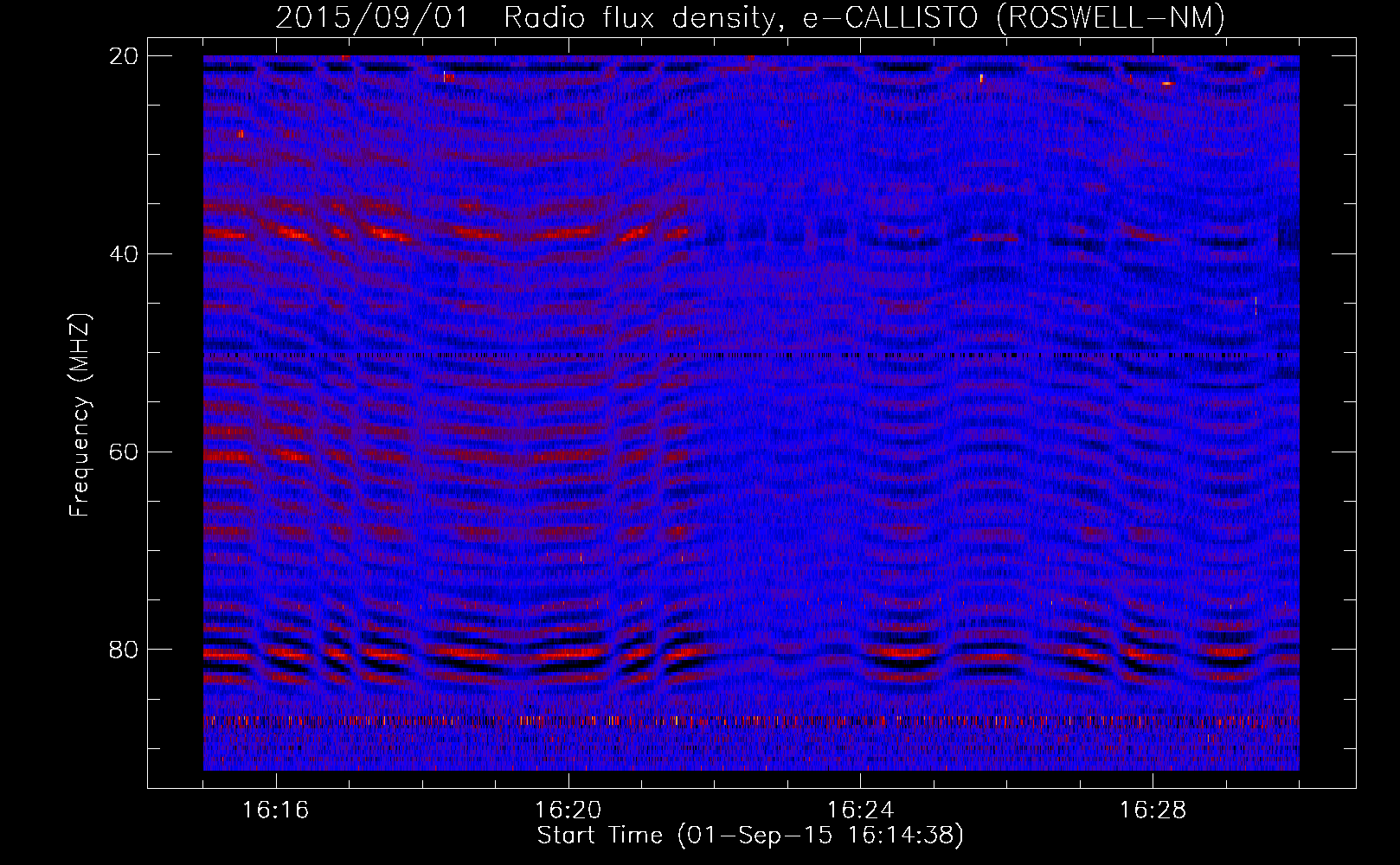Click the 40 frequency tick label
This screenshot has width=1400, height=865.
click(125, 254)
